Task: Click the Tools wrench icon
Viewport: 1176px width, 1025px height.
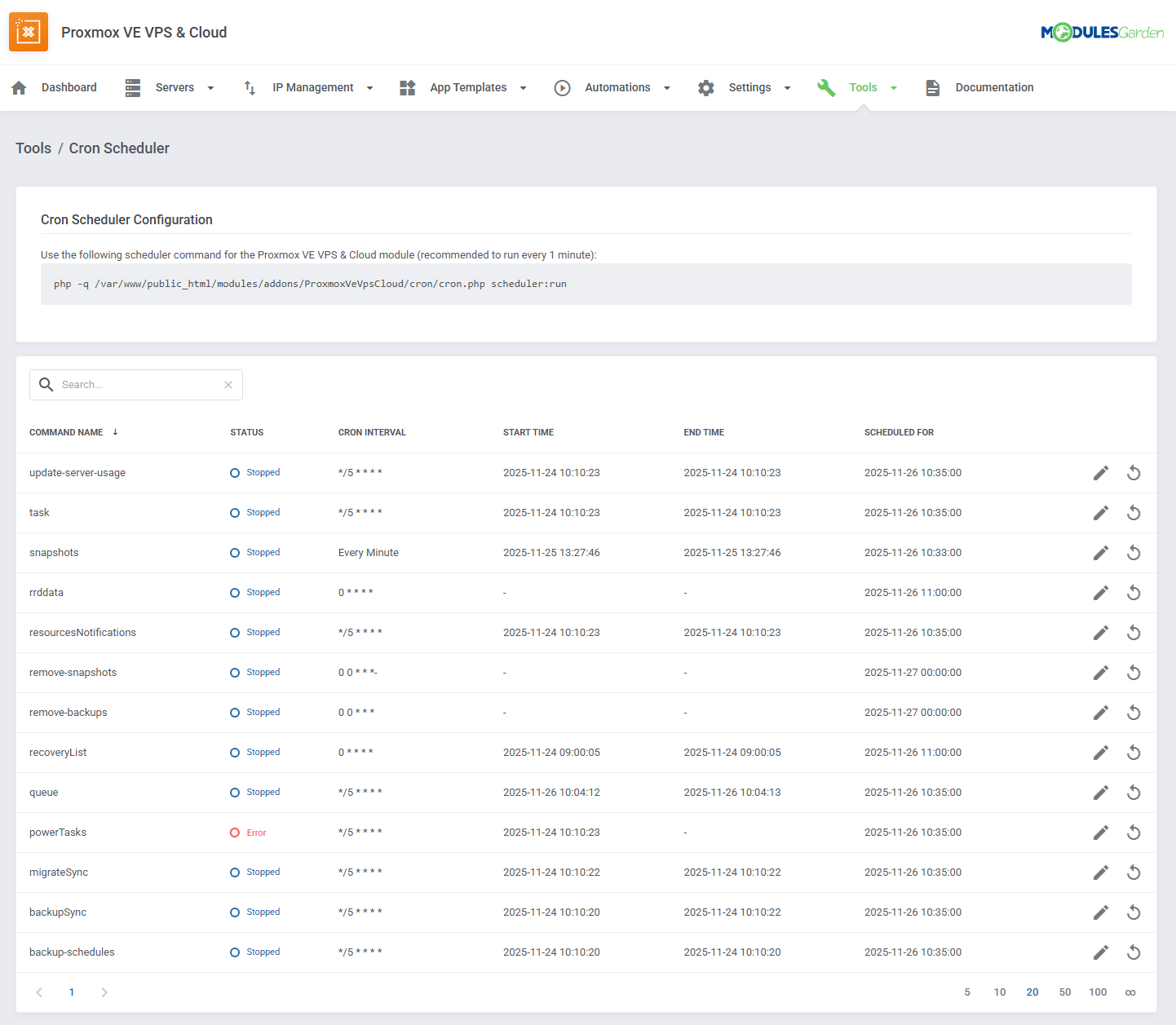Action: 826,87
